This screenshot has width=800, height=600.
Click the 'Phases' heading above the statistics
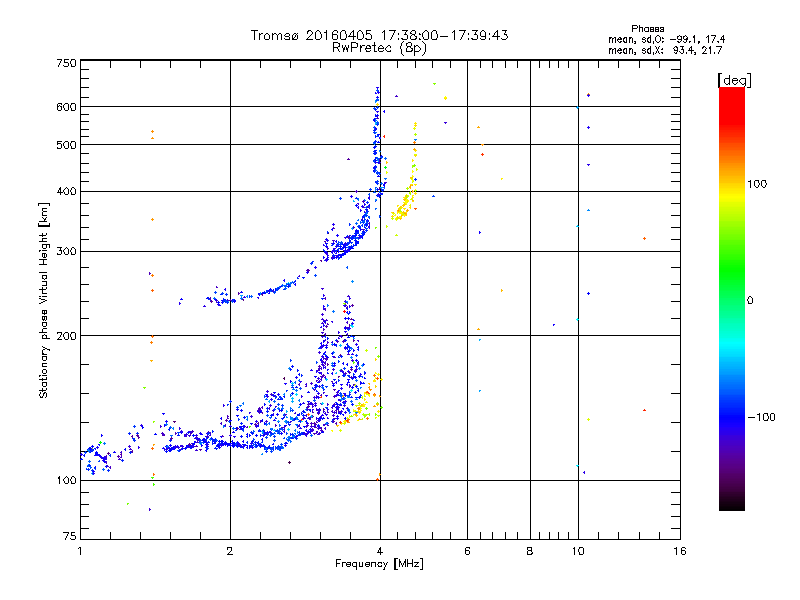coord(647,29)
